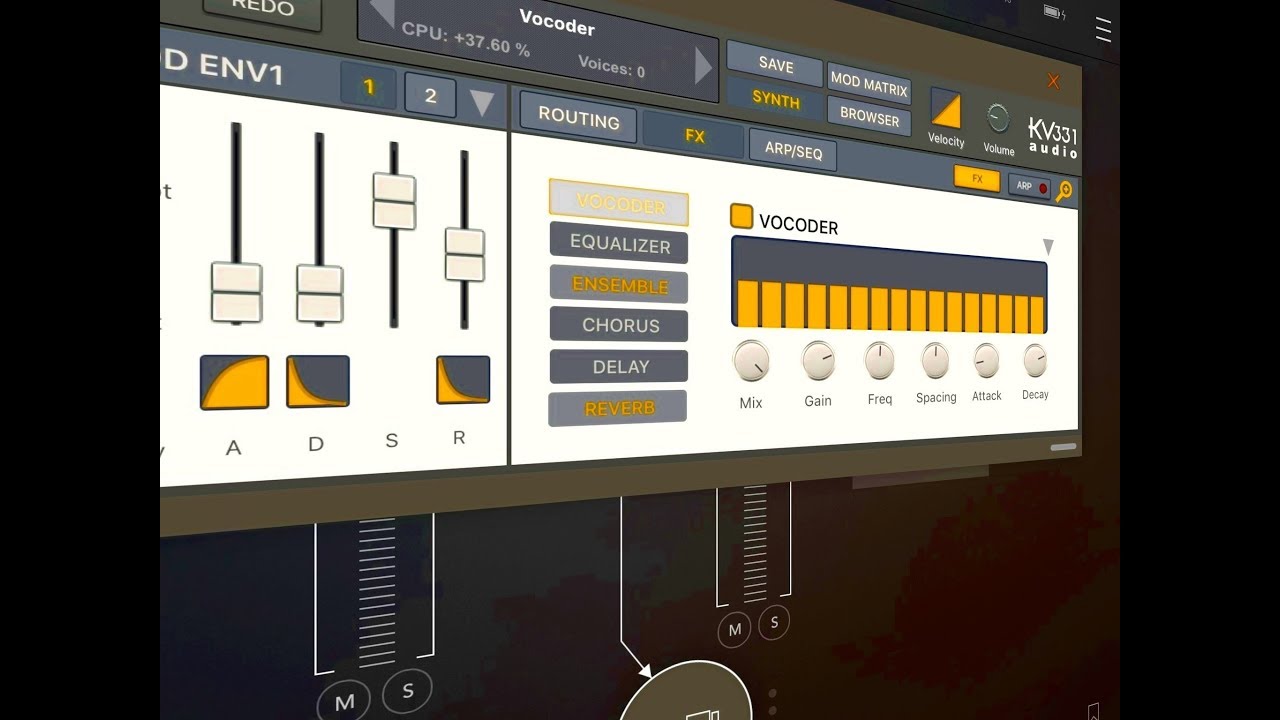Open the hamburger menu at top right

(1103, 30)
